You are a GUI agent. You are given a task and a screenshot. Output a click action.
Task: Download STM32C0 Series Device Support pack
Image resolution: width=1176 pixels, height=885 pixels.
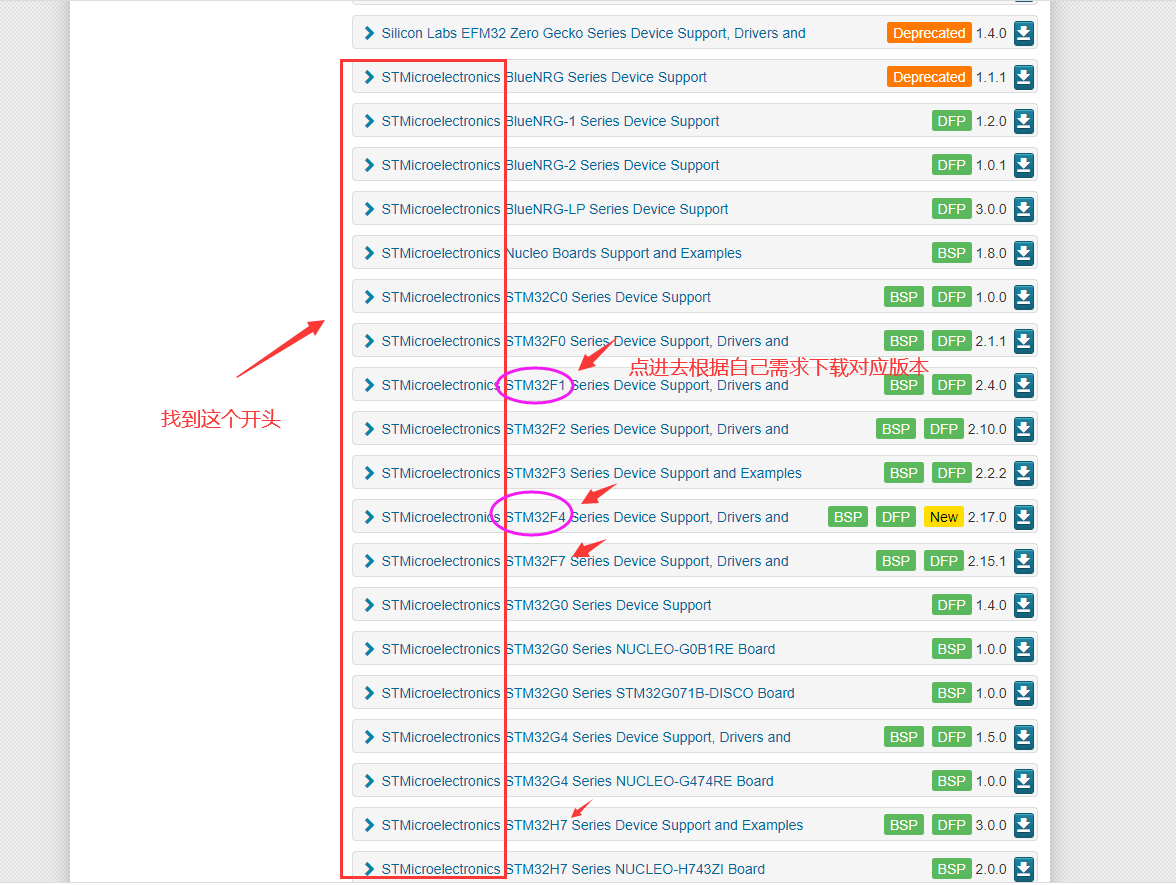coord(1024,297)
